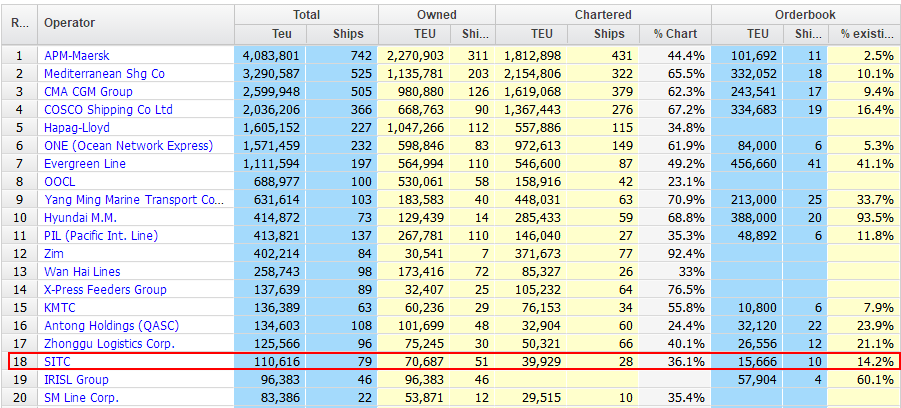Screen dimensions: 901x408
Task: Sort by % Chart column header
Action: click(x=675, y=34)
